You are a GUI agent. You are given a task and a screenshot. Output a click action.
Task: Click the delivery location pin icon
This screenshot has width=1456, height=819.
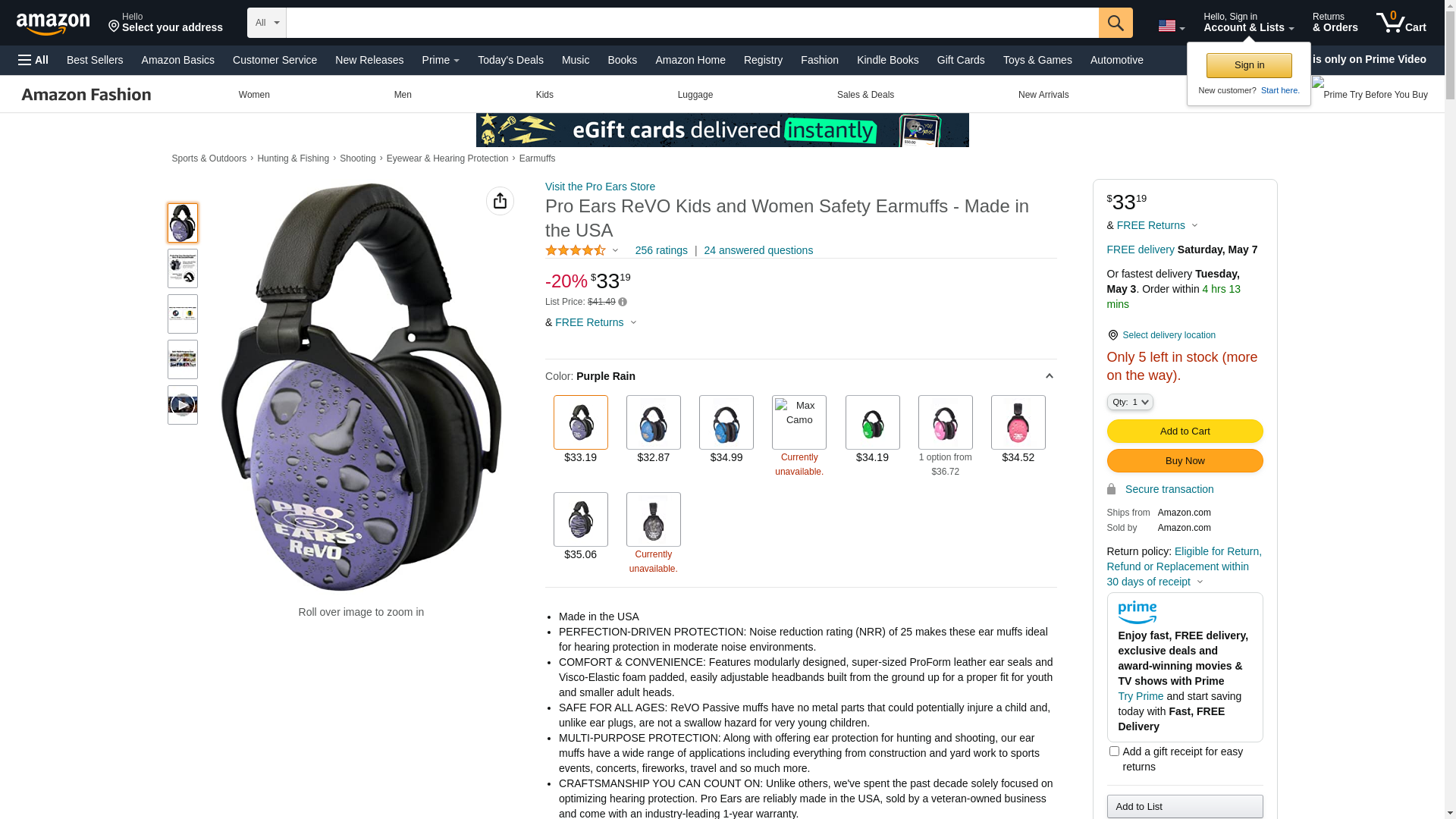click(x=1112, y=335)
